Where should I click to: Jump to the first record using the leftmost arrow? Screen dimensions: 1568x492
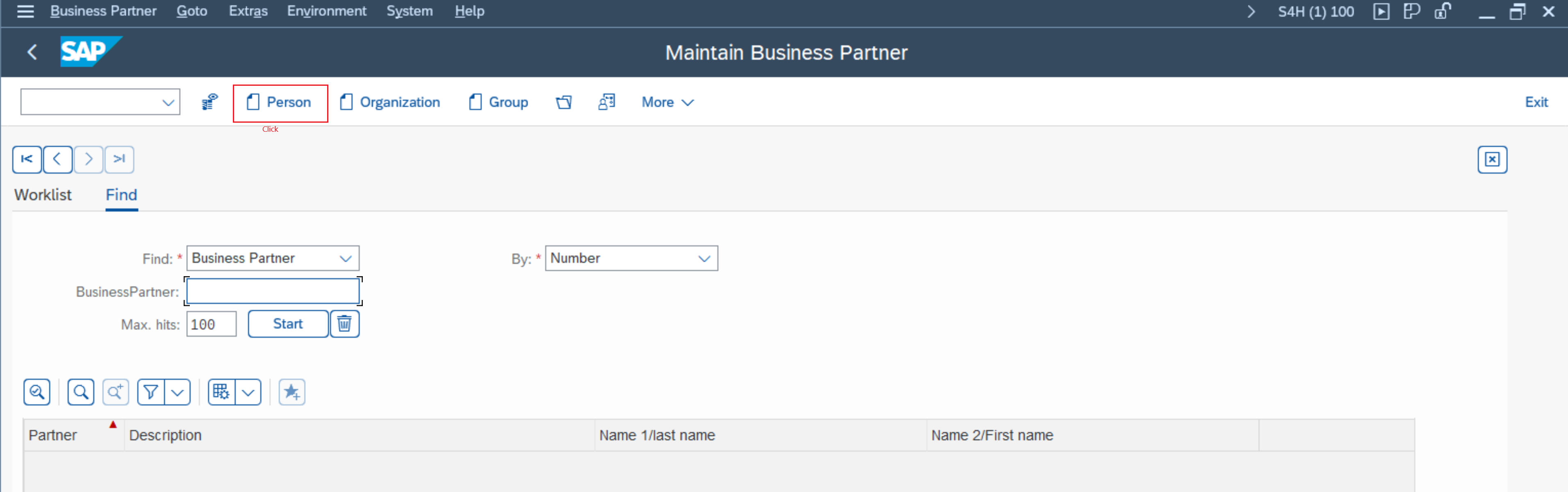tap(27, 159)
